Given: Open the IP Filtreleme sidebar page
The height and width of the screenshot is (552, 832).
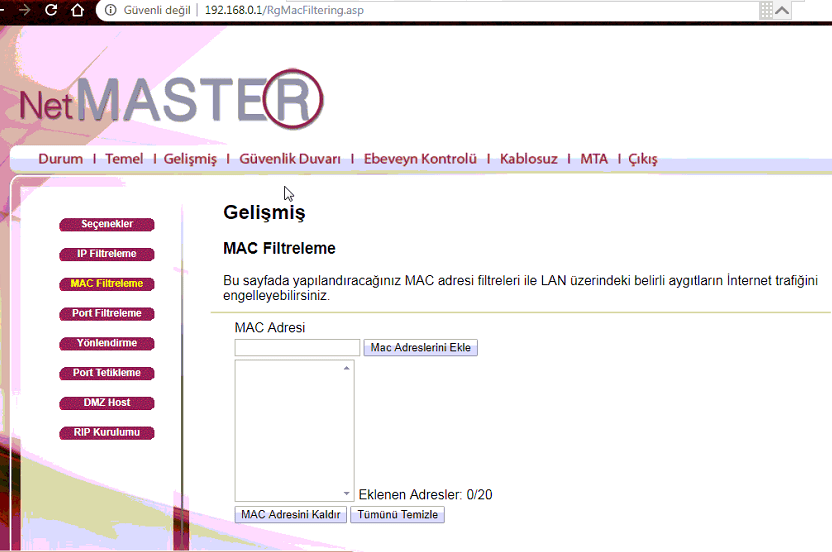Looking at the screenshot, I should [107, 254].
